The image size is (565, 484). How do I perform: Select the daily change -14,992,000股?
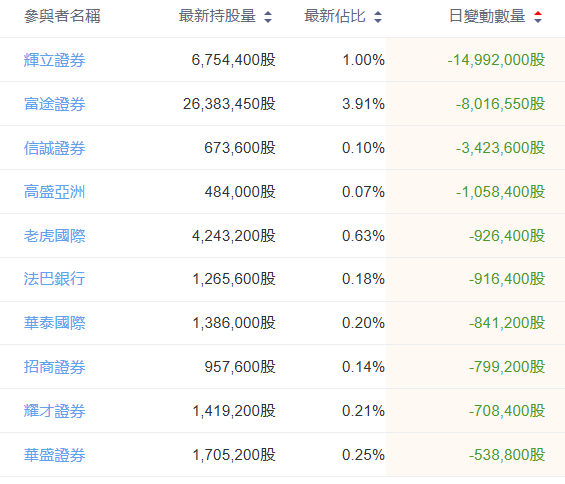click(x=496, y=60)
